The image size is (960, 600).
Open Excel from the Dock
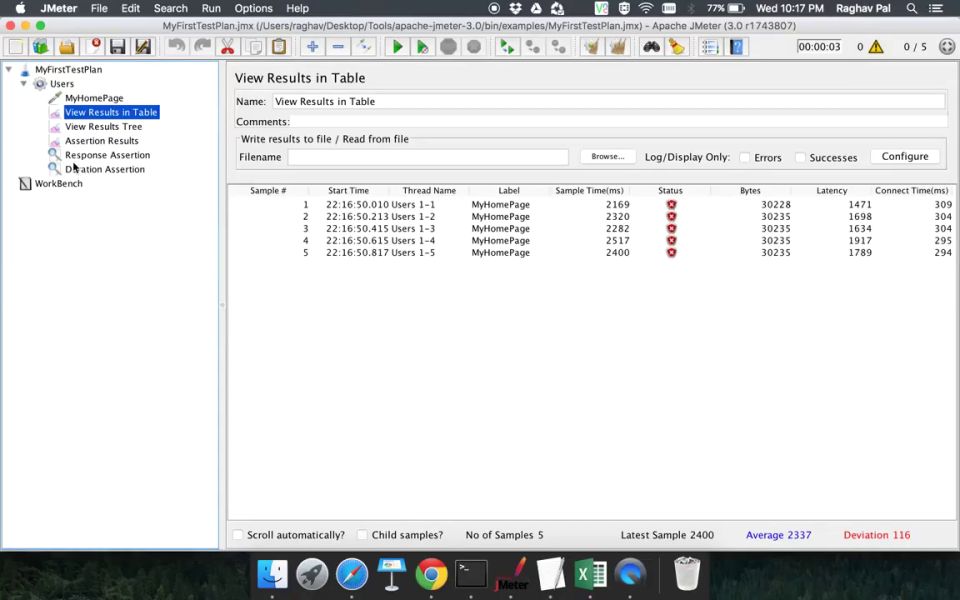(590, 574)
